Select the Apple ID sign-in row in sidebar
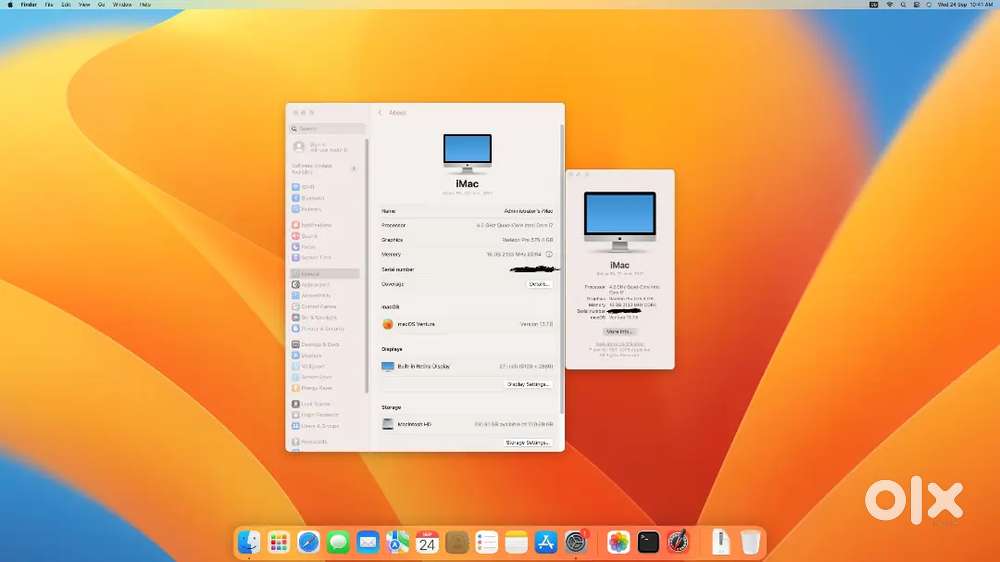The width and height of the screenshot is (1000, 562). pos(325,147)
